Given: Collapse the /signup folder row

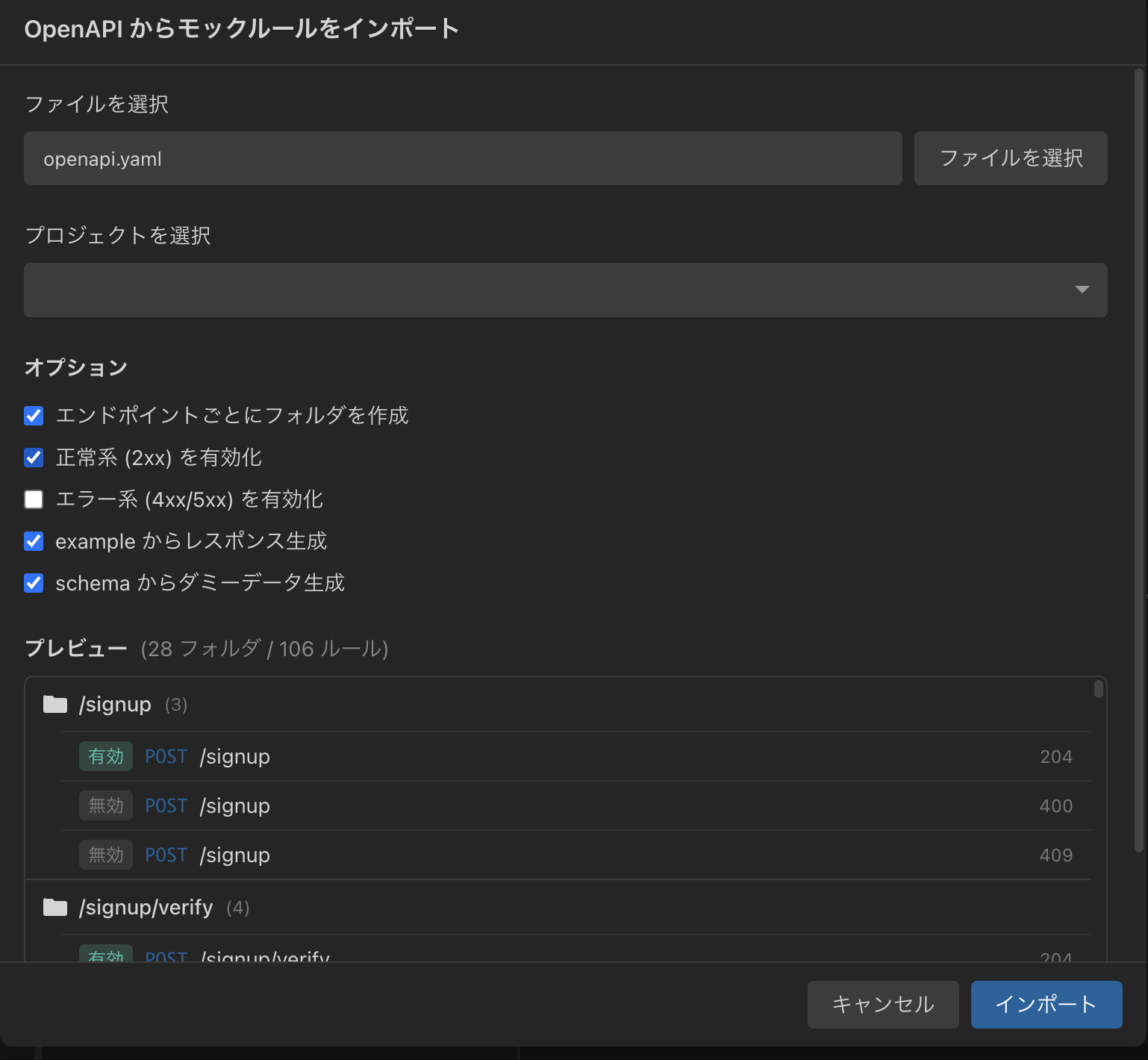Looking at the screenshot, I should 558,704.
